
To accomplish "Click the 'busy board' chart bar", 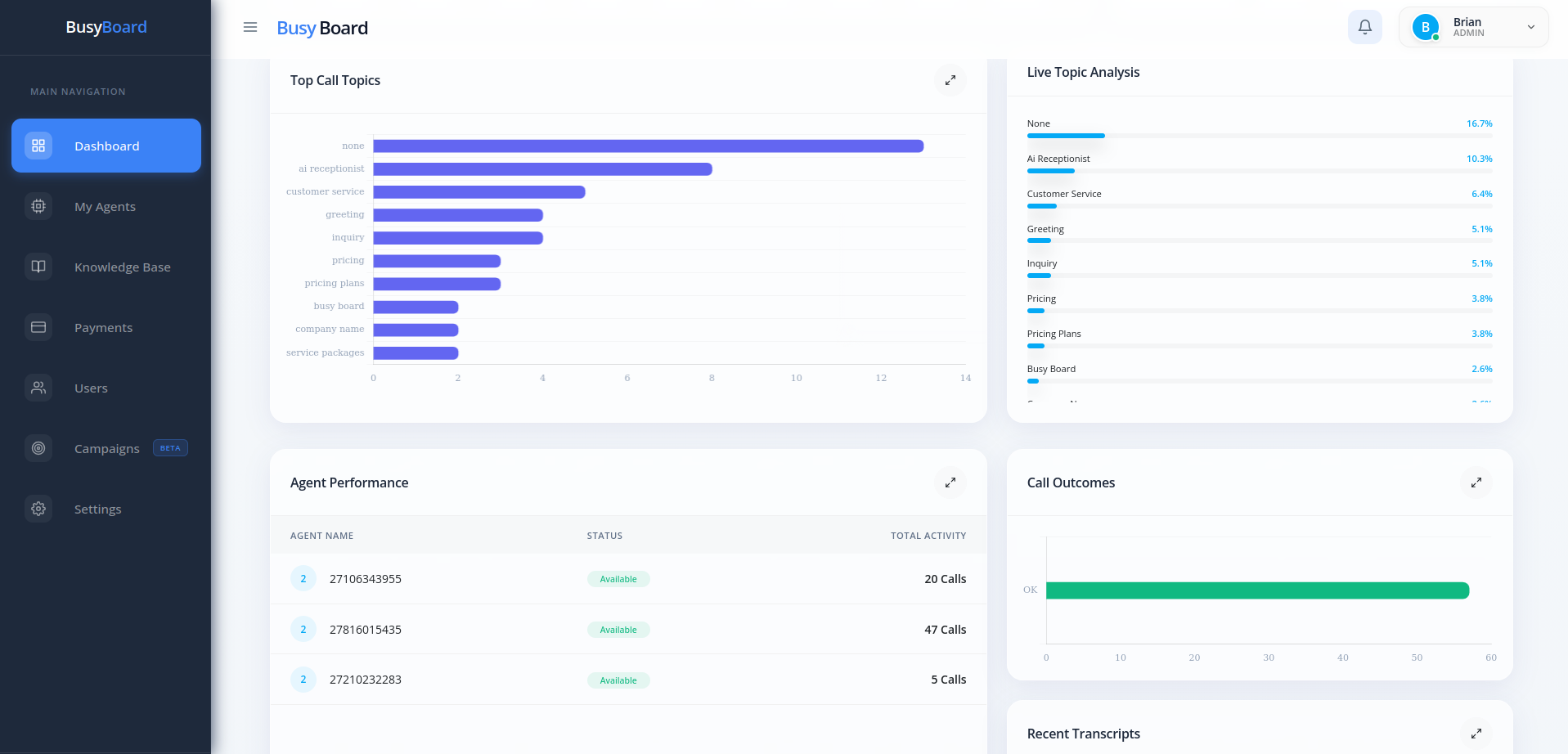I will 416,307.
